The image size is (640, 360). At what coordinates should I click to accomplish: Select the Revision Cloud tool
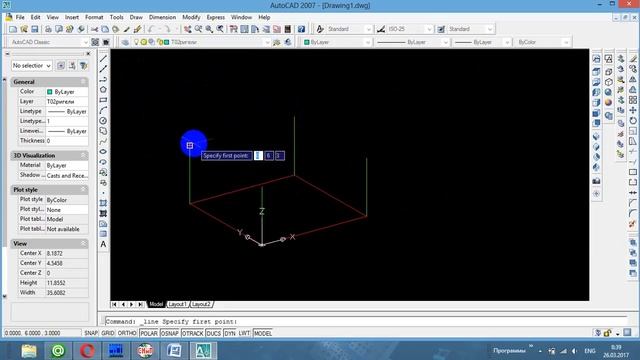coord(103,131)
